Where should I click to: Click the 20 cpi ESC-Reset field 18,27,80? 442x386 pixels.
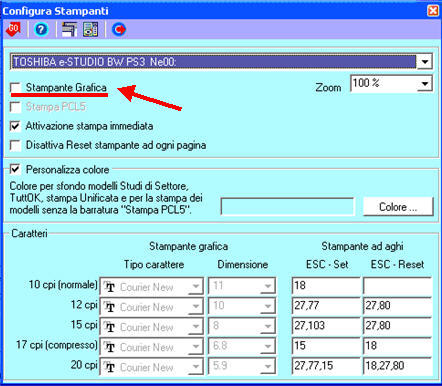click(397, 366)
